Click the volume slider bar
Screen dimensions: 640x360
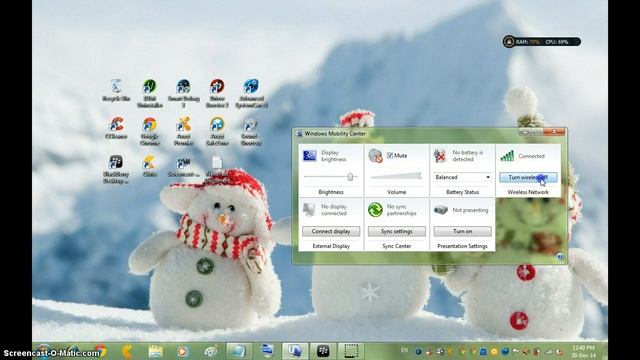point(396,176)
